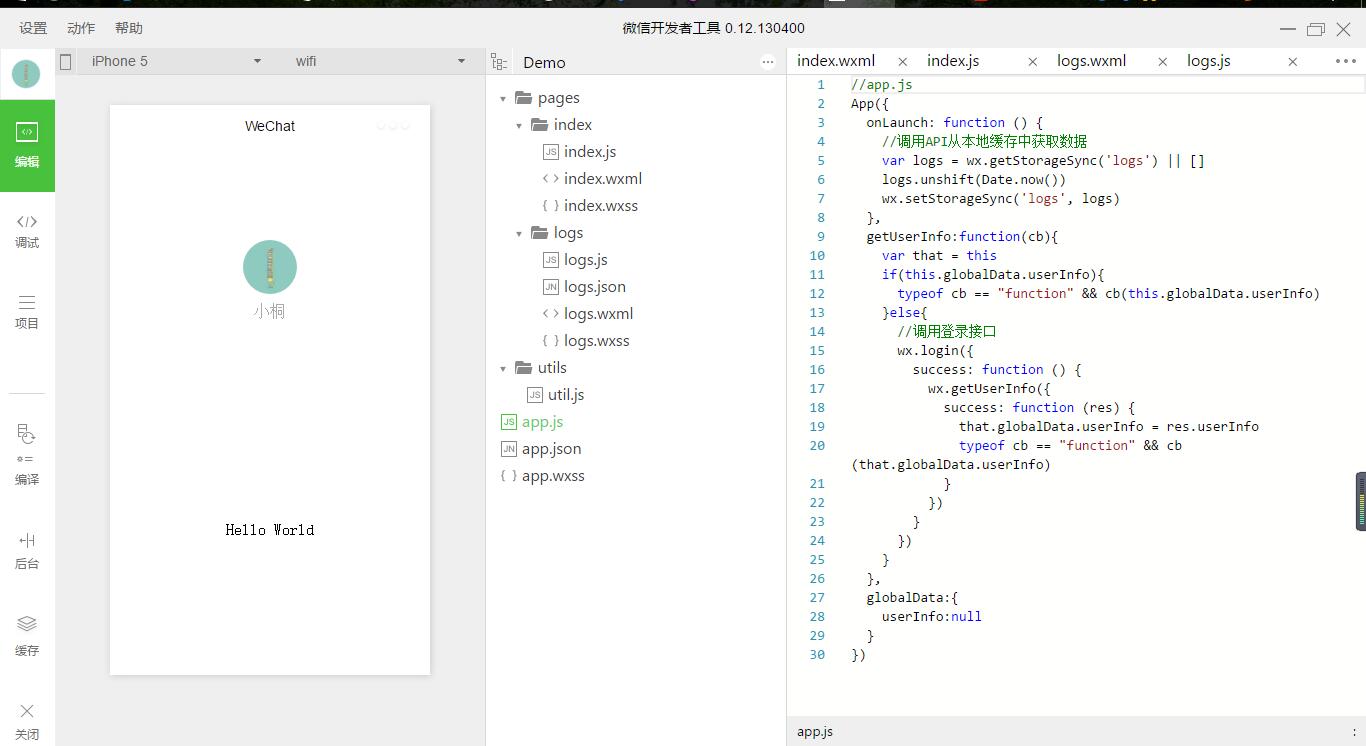
Task: Open logs.wxss in the file tree
Action: pyautogui.click(x=597, y=341)
